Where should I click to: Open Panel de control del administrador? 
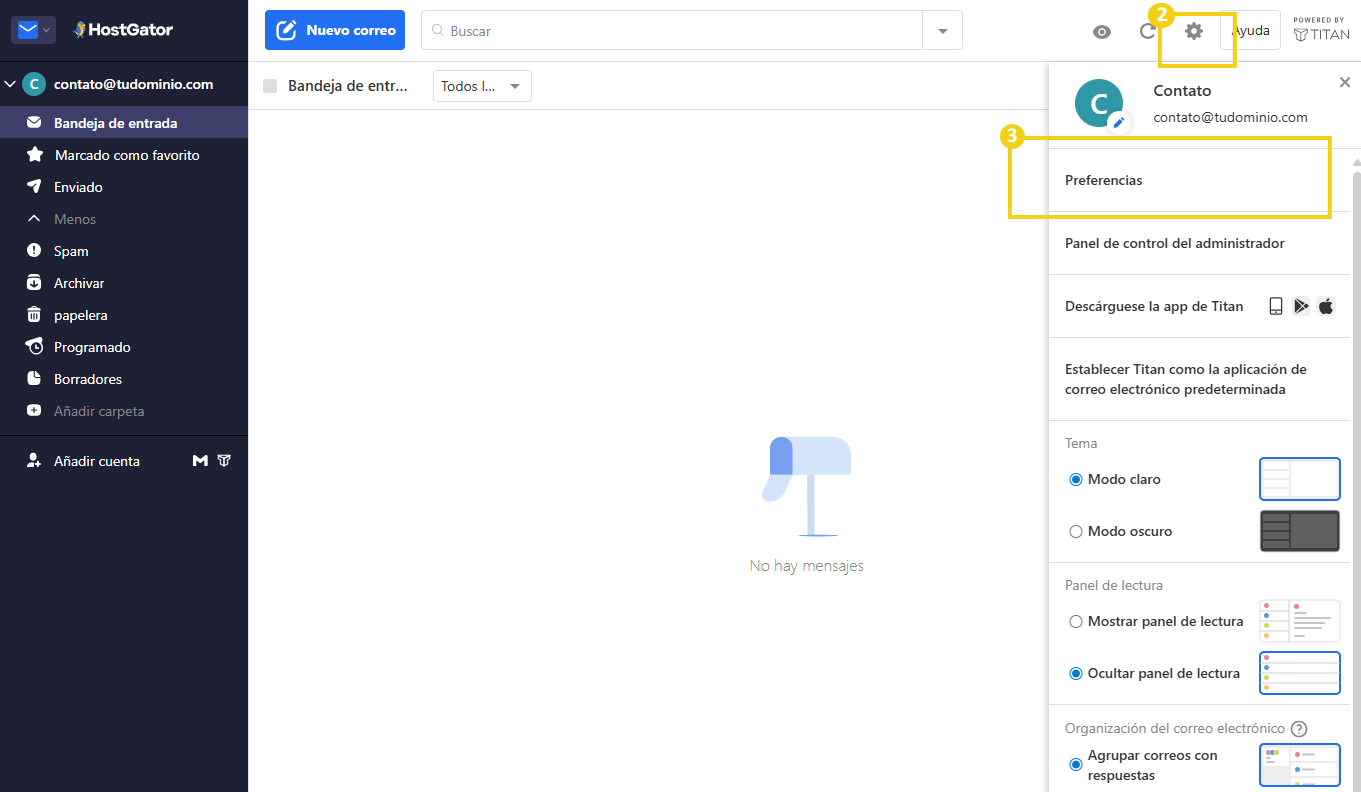pos(1174,243)
